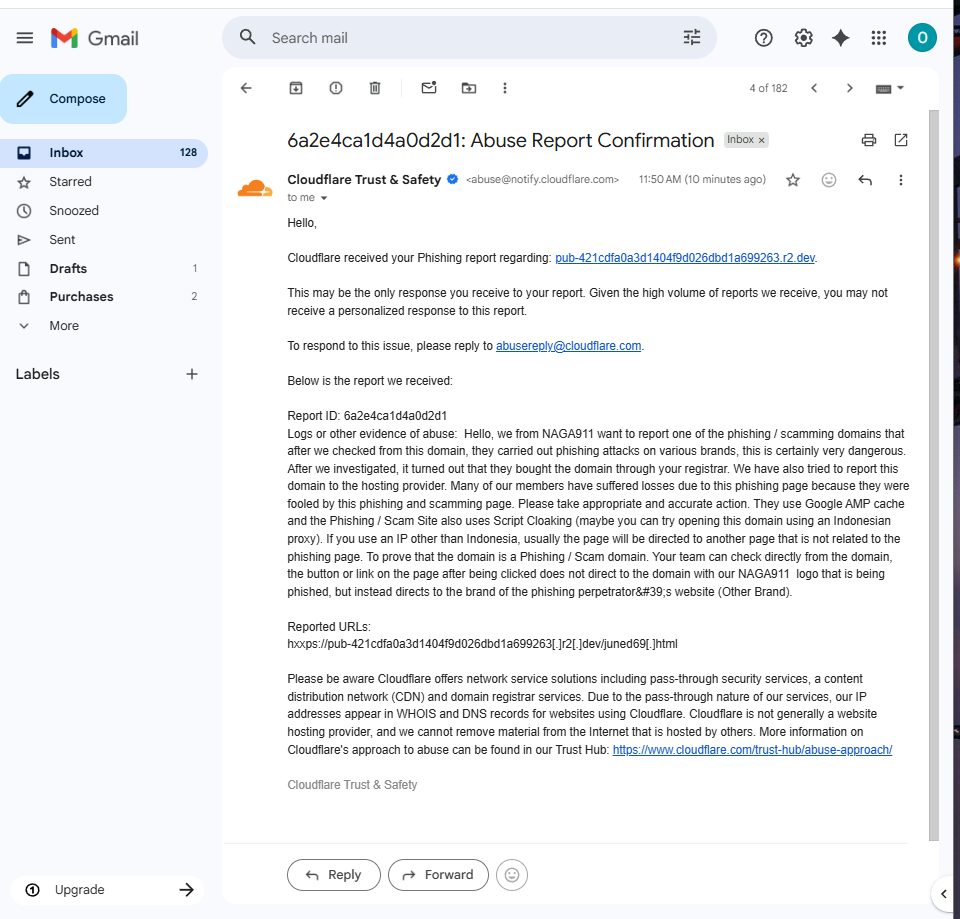Viewport: 960px width, 919px height.
Task: Open Settings gear icon
Action: click(x=803, y=38)
